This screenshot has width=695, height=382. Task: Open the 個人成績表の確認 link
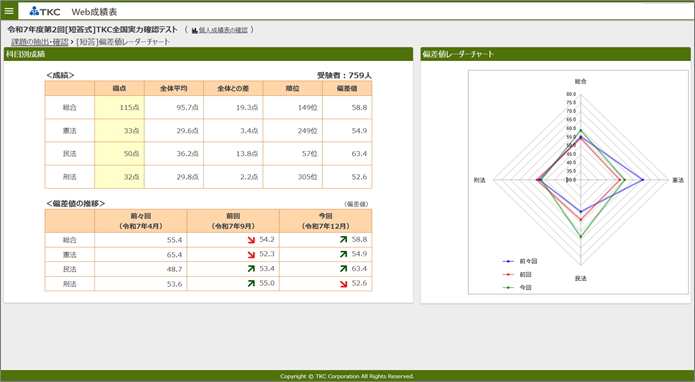(x=220, y=30)
